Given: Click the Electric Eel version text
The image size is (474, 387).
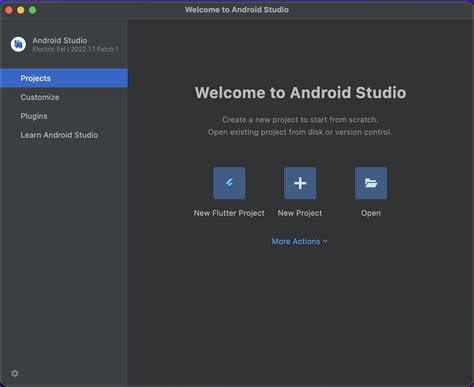Looking at the screenshot, I should click(75, 49).
